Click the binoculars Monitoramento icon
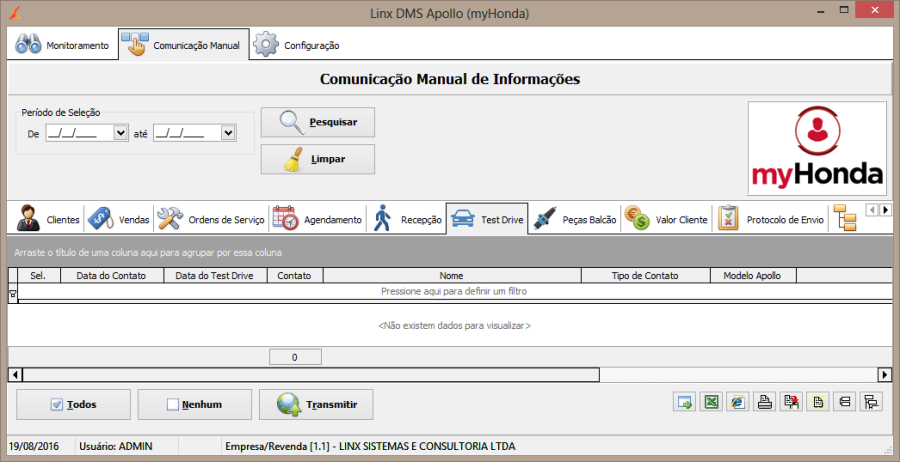The width and height of the screenshot is (900, 462). tap(28, 45)
